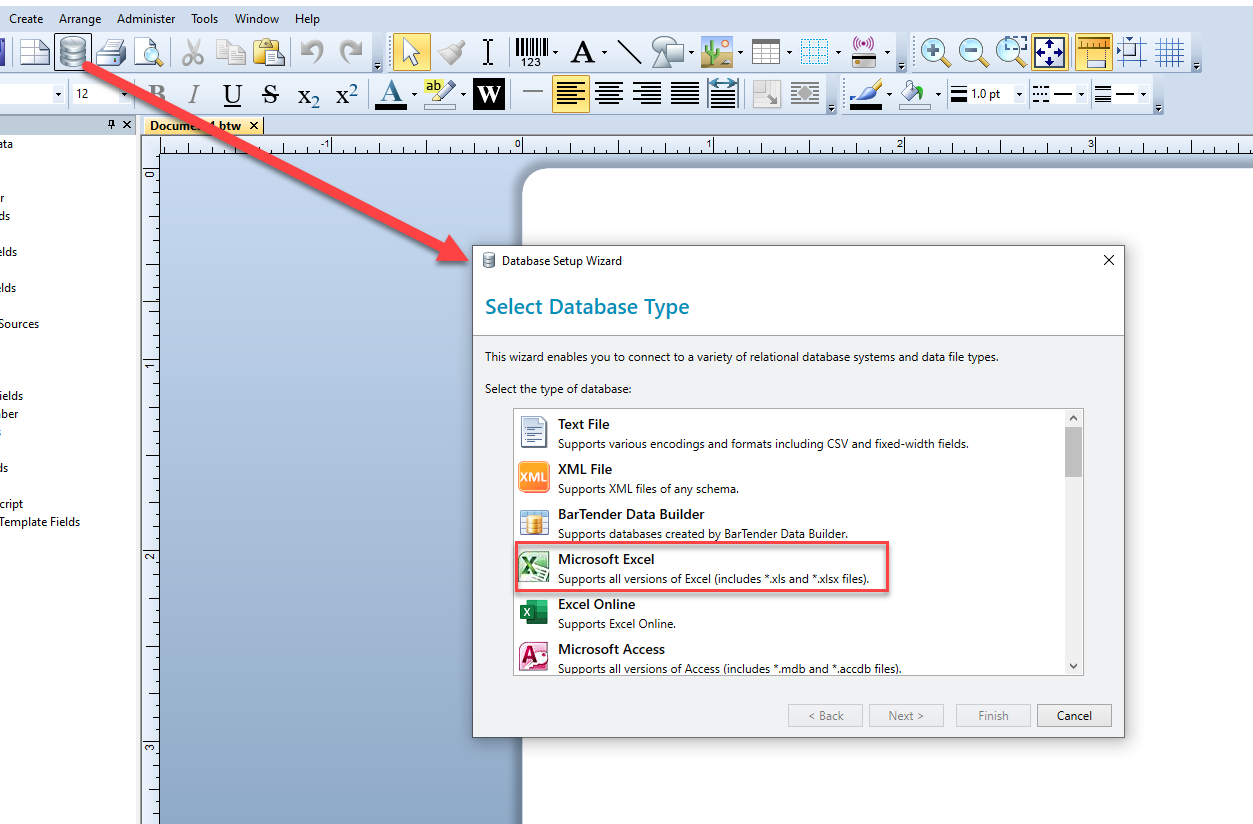Viewport: 1253px width, 824px height.
Task: Open the Create menu
Action: click(x=26, y=18)
